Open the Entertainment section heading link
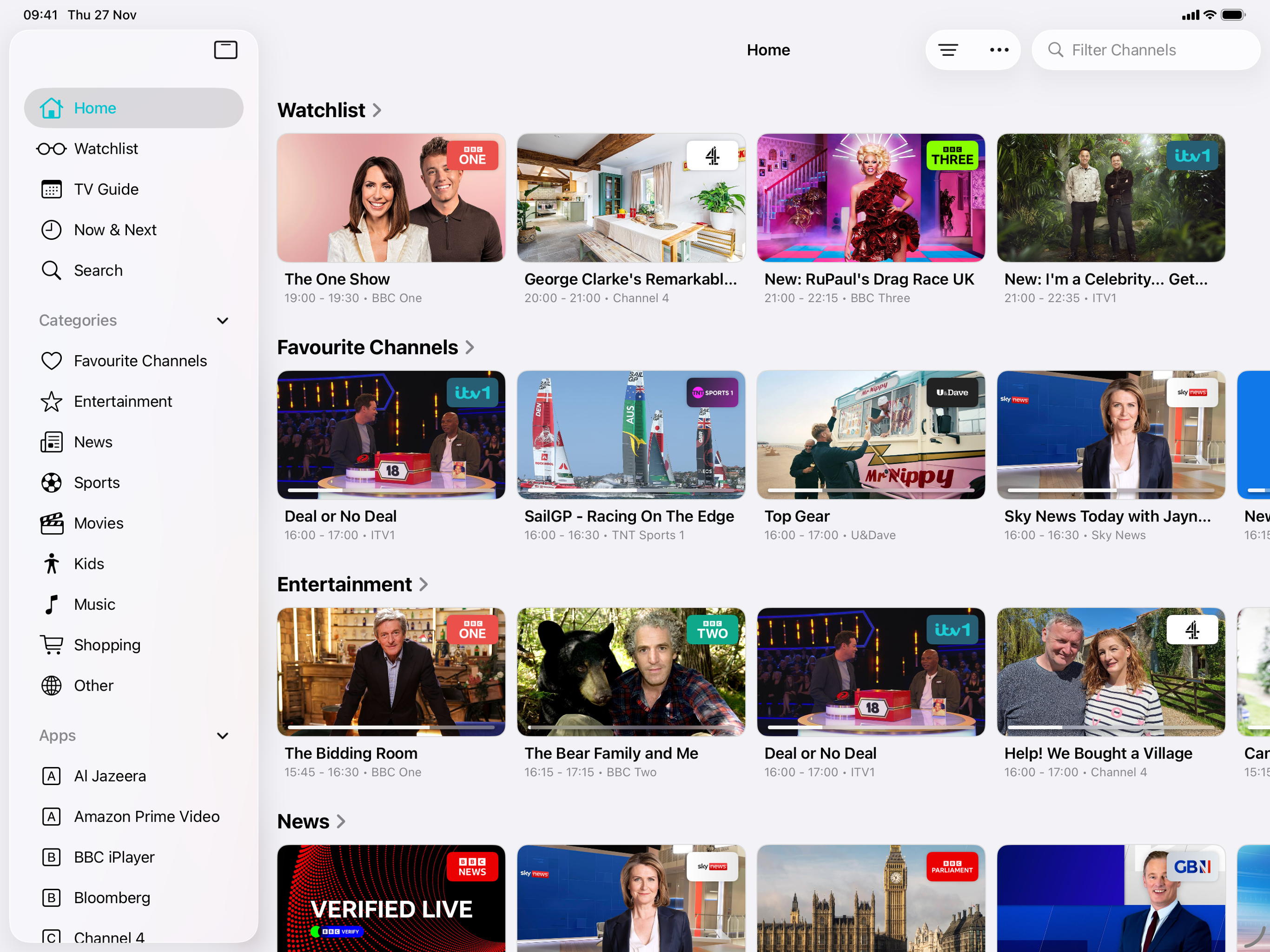 coord(344,584)
